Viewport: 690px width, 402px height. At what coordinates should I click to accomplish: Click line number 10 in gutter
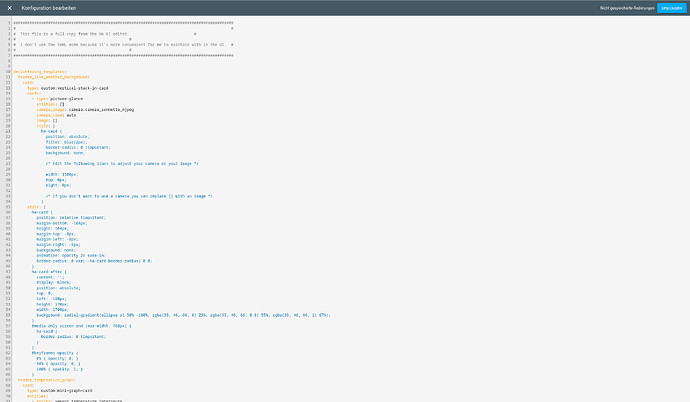[x=8, y=72]
